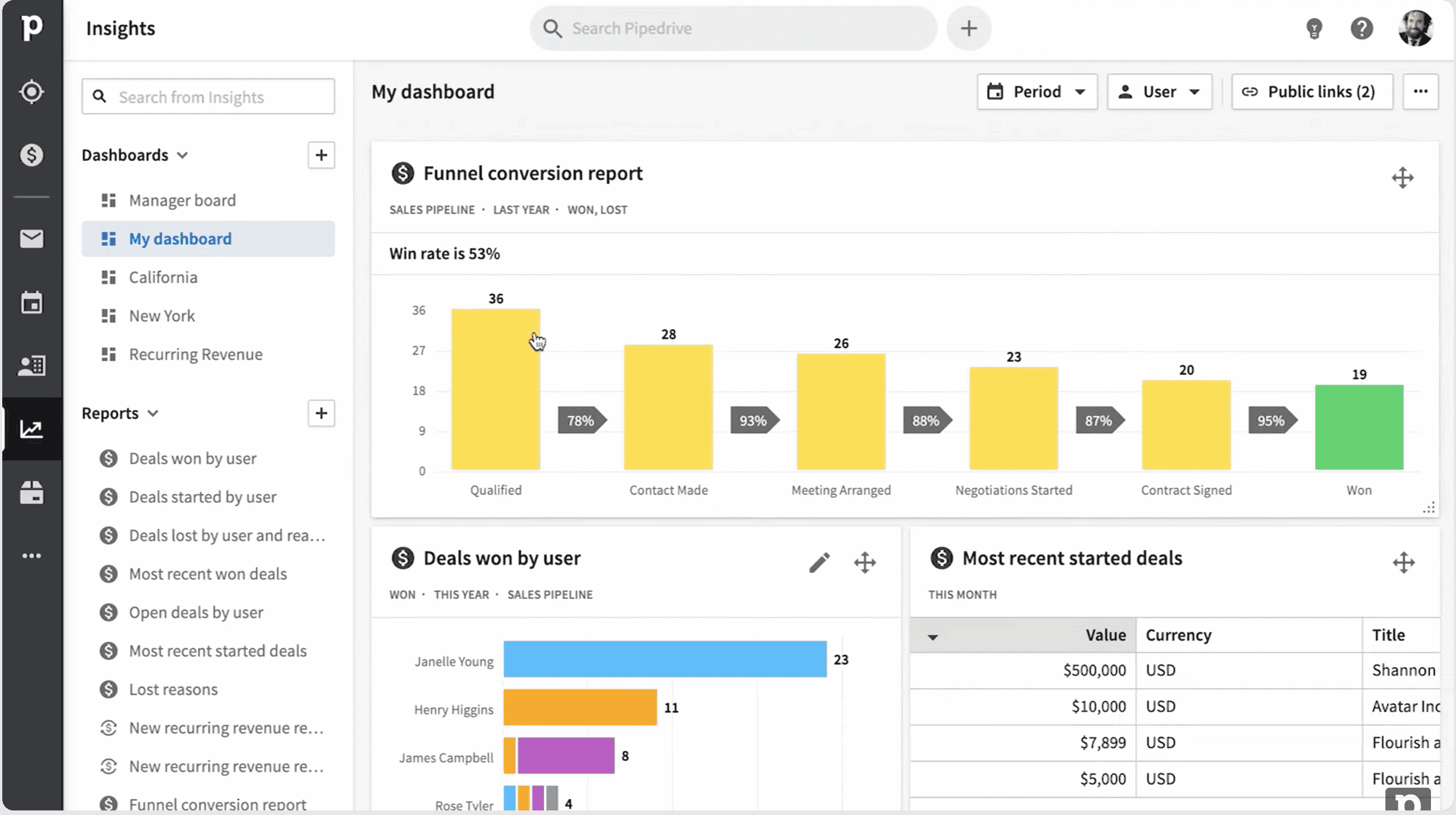Expand the Dashboards section dropdown
The height and width of the screenshot is (815, 1456).
[x=181, y=155]
